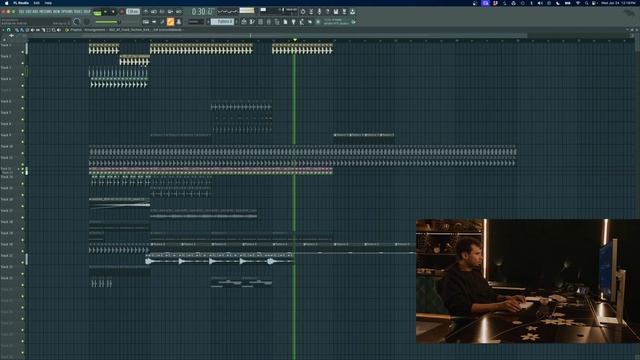Click the first pattern clip on Track 1
Image resolution: width=640 pixels, height=360 pixels.
tap(104, 49)
